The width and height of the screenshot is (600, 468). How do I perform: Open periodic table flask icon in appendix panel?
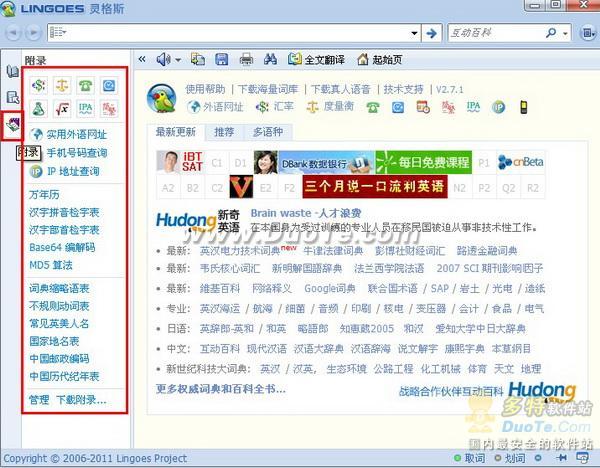coord(39,109)
